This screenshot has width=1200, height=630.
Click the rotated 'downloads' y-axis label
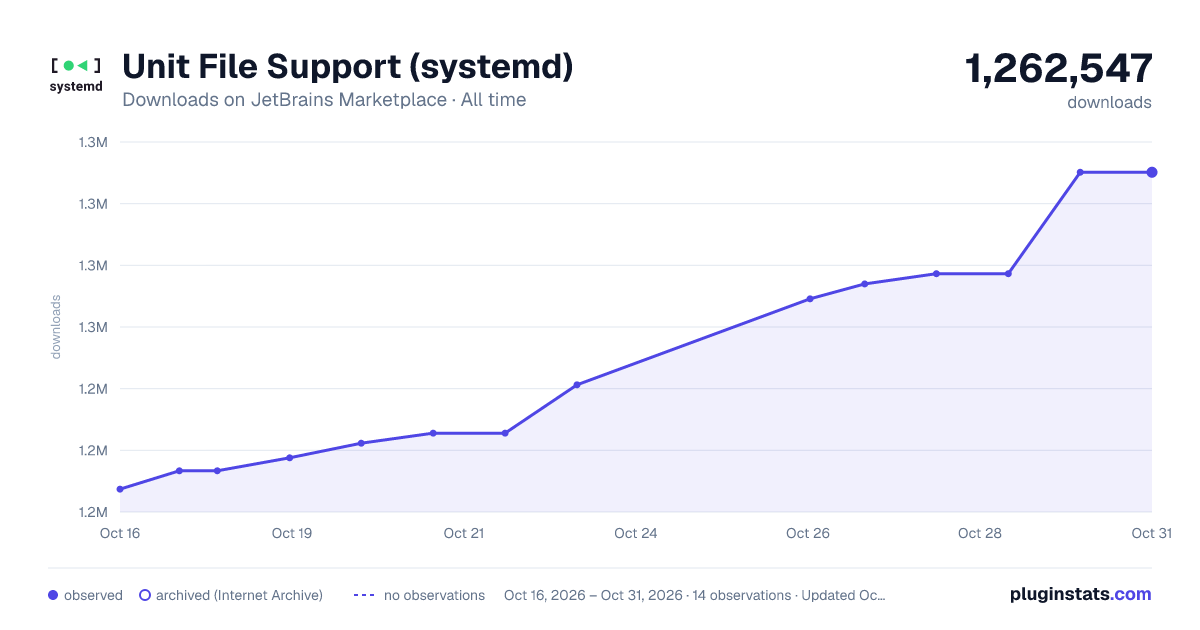56,327
